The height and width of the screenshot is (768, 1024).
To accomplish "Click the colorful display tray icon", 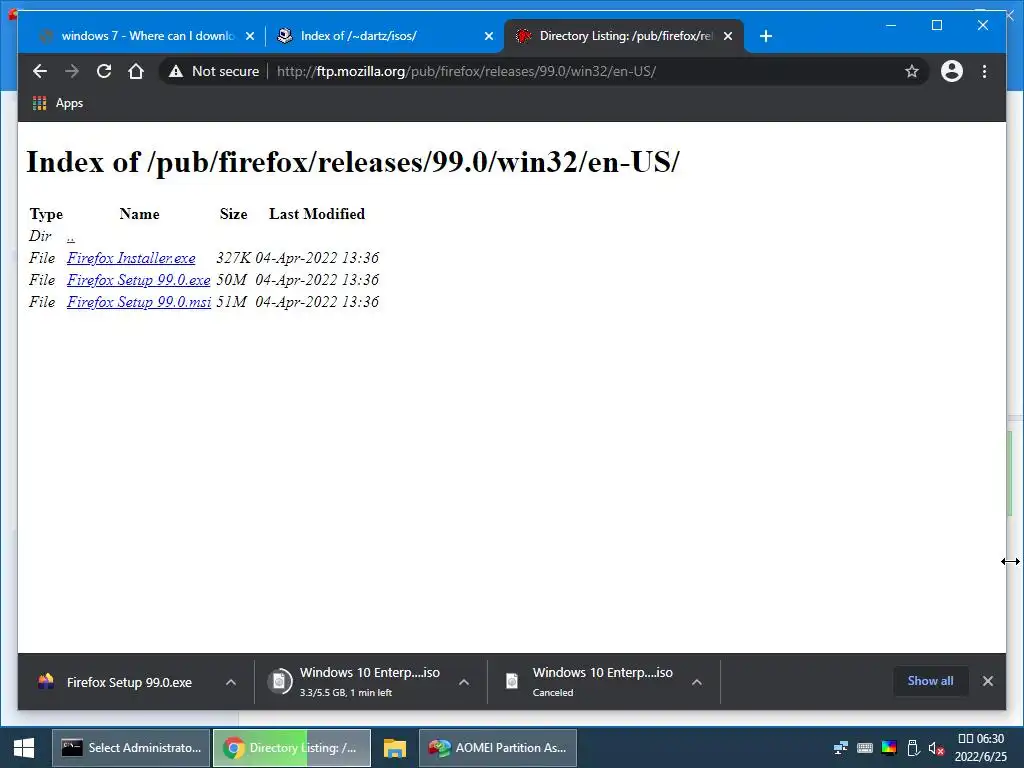I will [889, 748].
